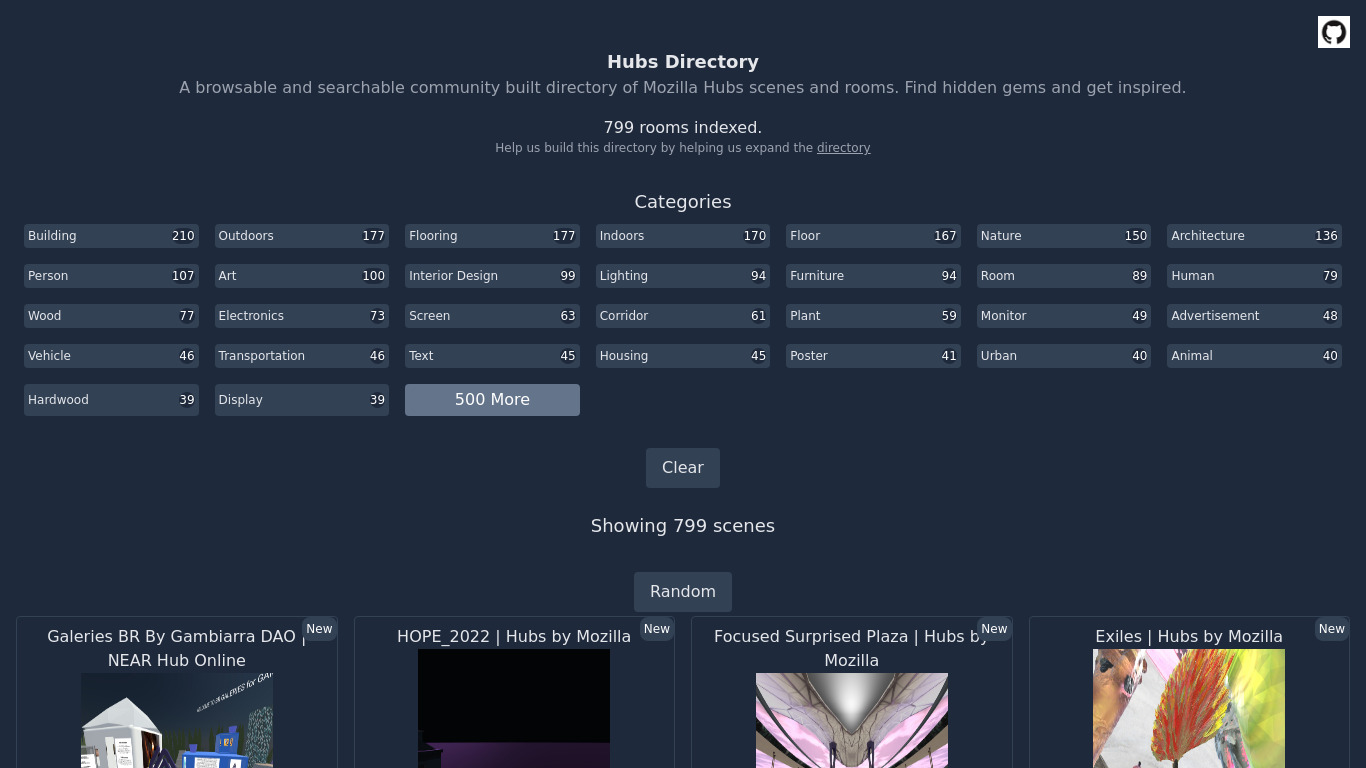The image size is (1366, 768).
Task: Filter by Monitor category
Action: [x=1064, y=316]
